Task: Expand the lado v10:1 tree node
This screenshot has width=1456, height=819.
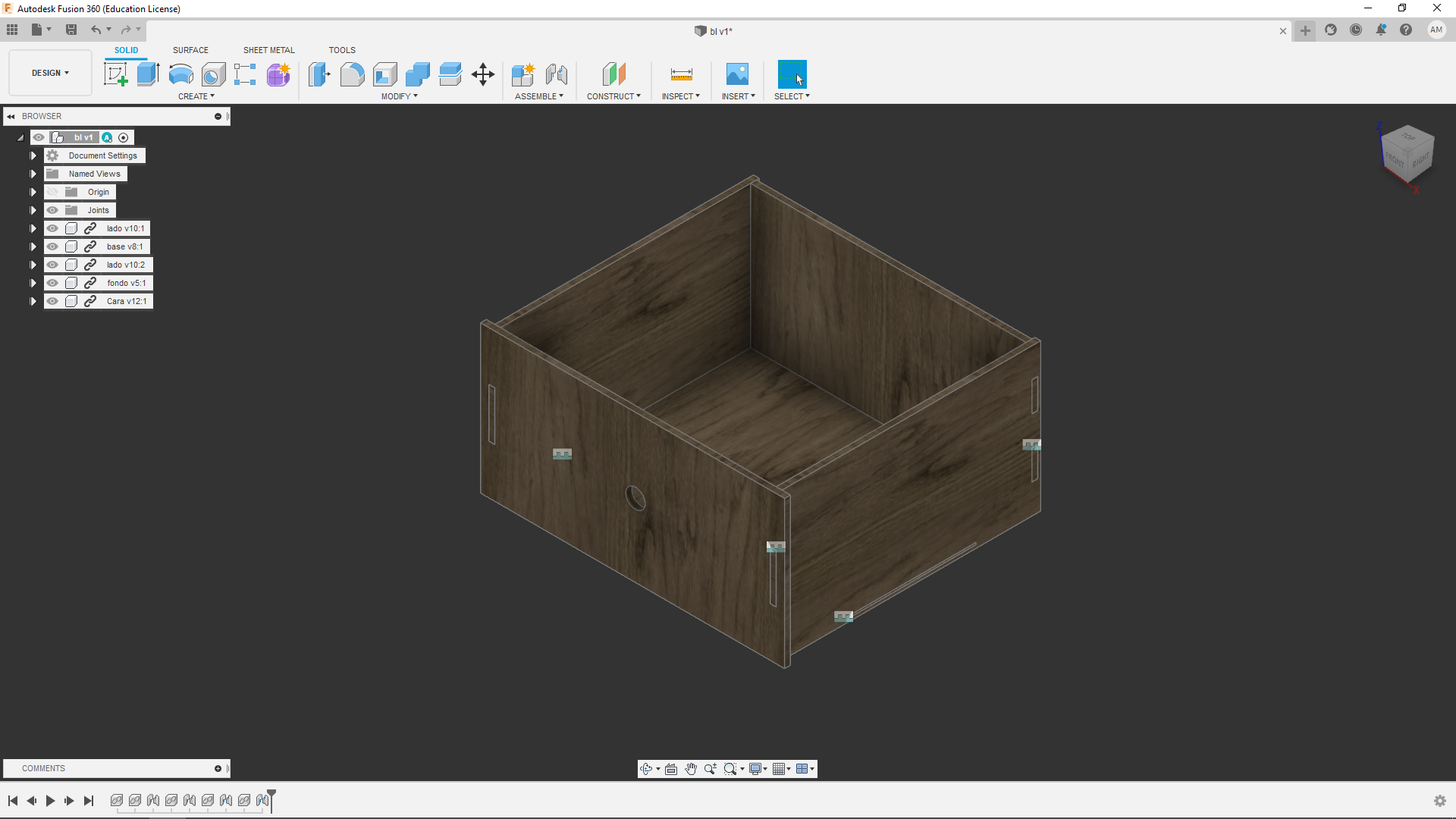Action: [x=33, y=228]
